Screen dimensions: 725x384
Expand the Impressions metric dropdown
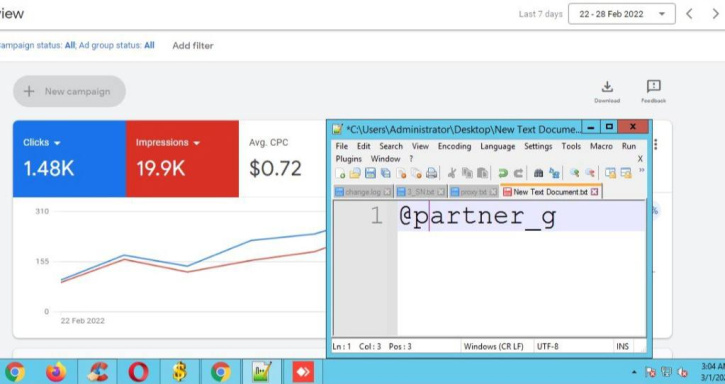[x=197, y=143]
